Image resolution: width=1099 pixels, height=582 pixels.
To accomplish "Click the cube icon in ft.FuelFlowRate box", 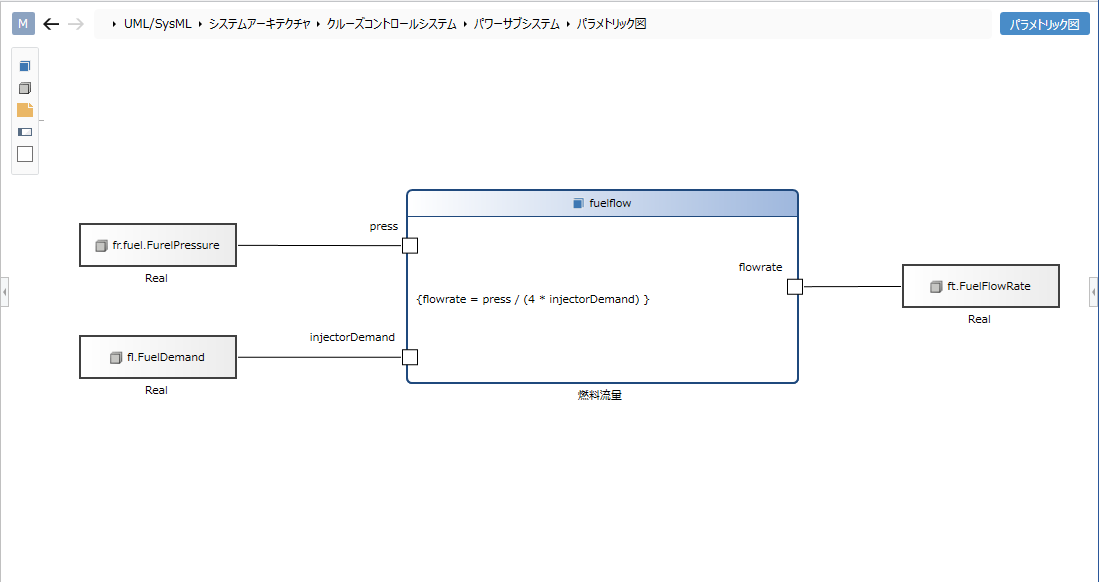I will pyautogui.click(x=936, y=287).
